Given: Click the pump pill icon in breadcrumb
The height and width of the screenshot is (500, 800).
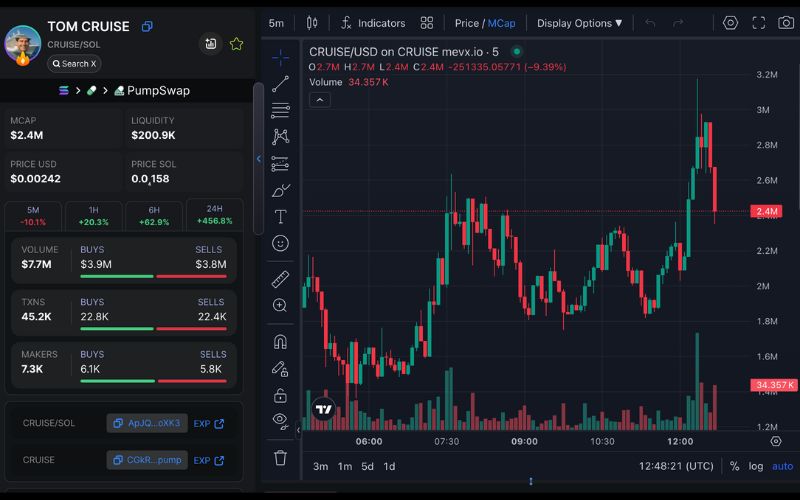Looking at the screenshot, I should pos(91,91).
